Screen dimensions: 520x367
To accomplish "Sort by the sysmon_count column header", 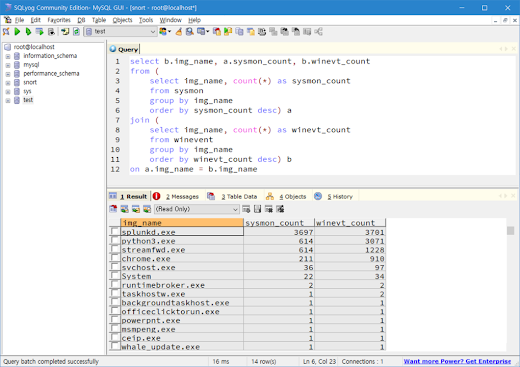I will click(x=279, y=223).
